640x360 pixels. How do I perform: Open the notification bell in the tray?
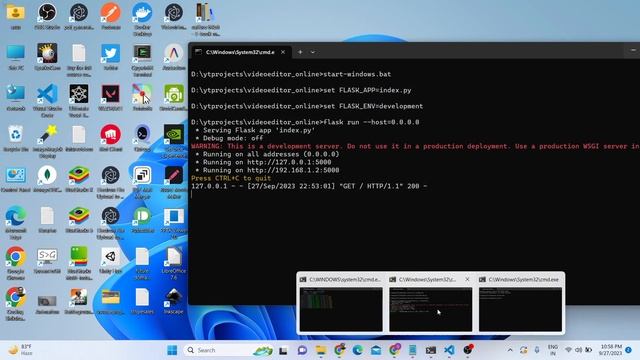pyautogui.click(x=629, y=350)
